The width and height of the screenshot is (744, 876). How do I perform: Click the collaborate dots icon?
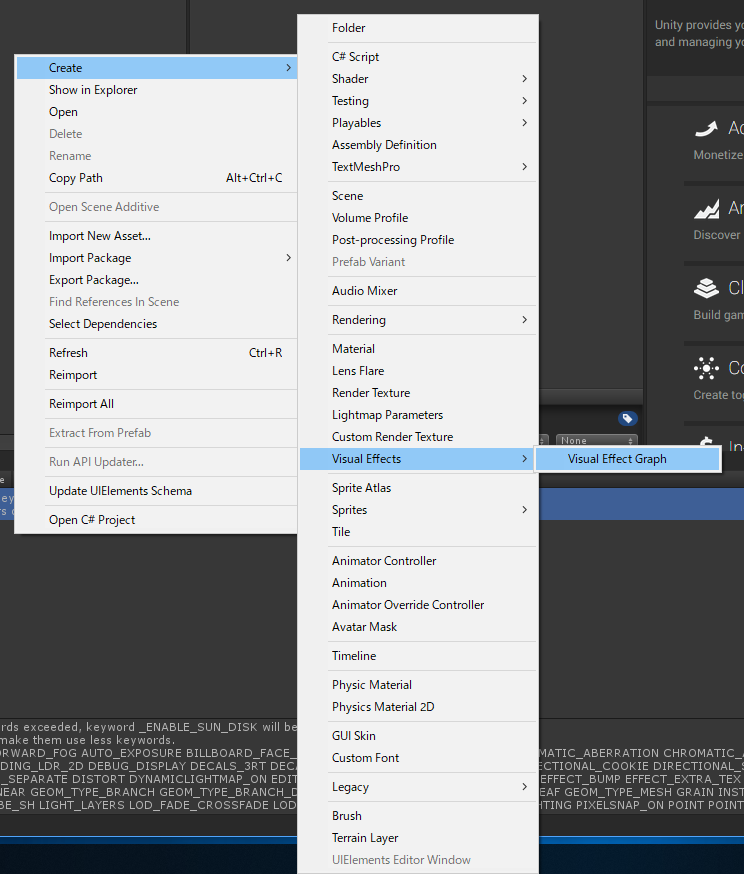[x=707, y=368]
